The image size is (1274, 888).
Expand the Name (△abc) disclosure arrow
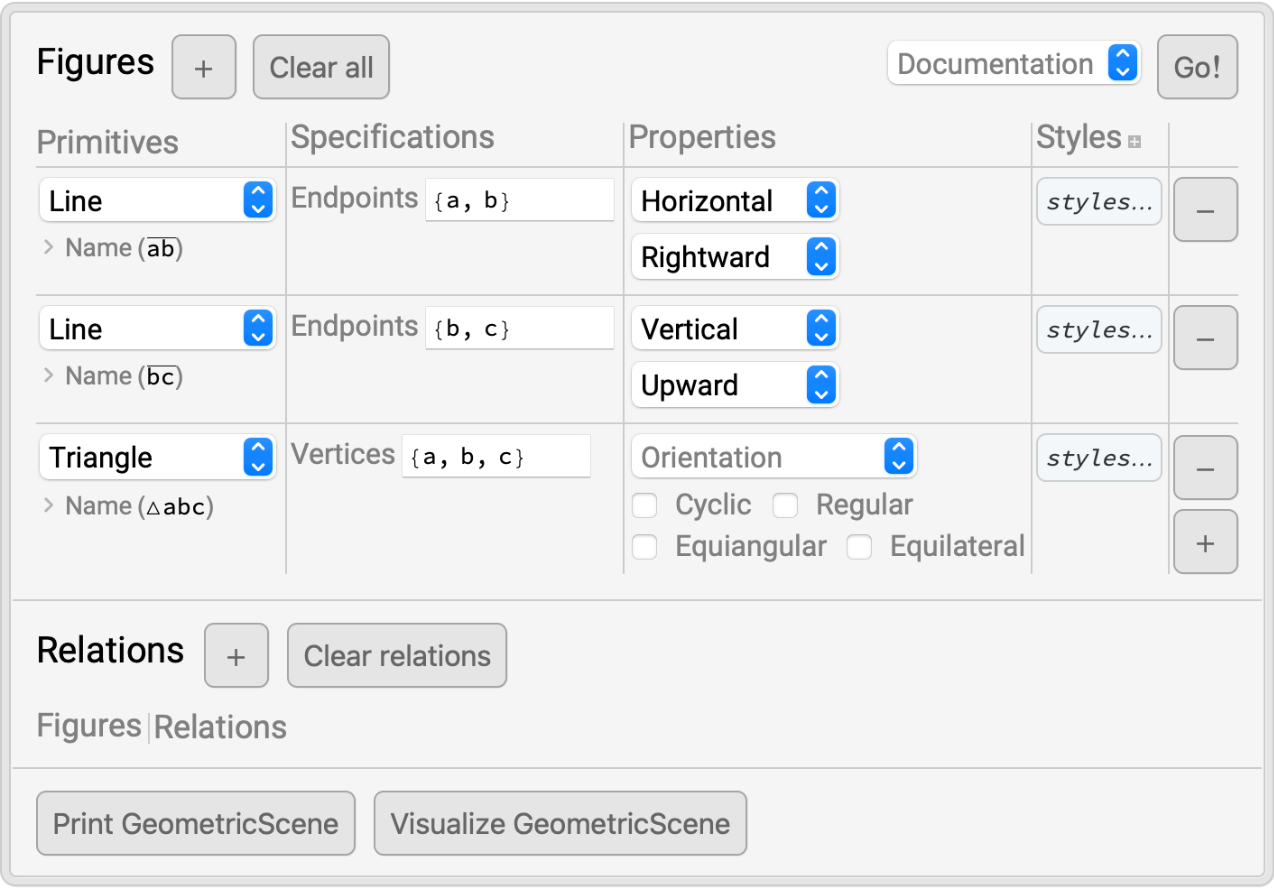[49, 506]
